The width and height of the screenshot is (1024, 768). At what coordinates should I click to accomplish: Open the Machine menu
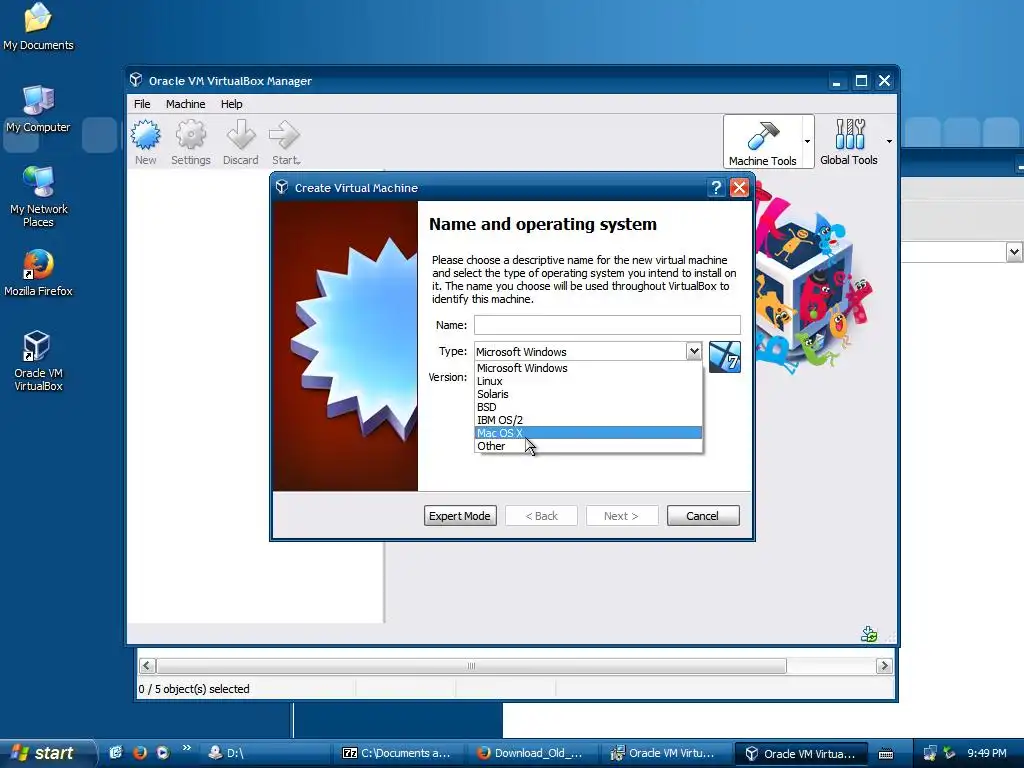(x=185, y=104)
